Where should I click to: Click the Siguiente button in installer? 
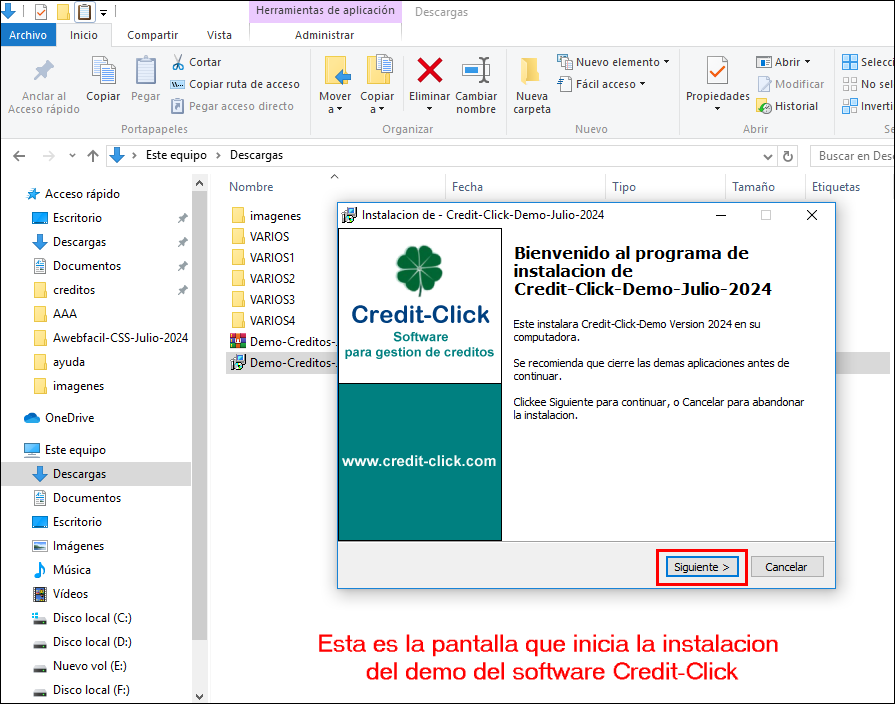coord(701,567)
